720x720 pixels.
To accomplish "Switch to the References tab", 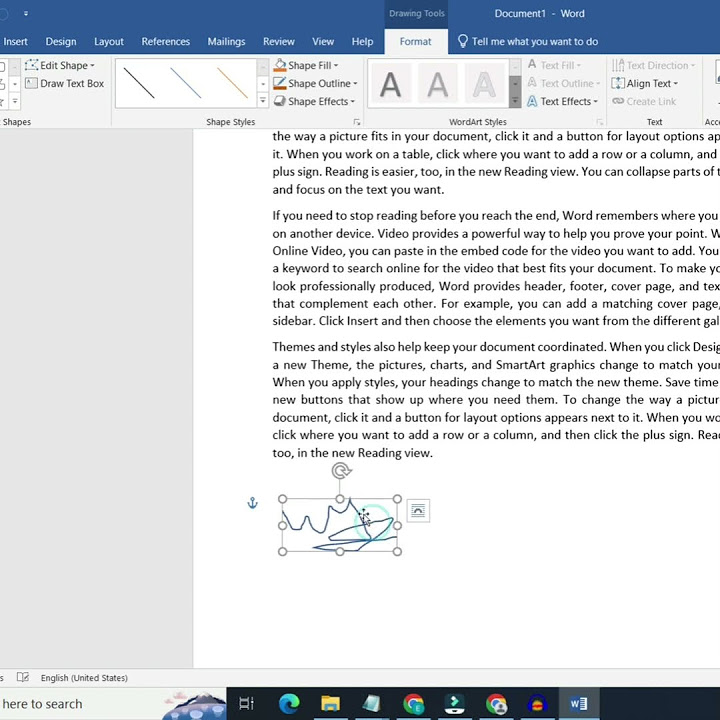I will point(166,41).
